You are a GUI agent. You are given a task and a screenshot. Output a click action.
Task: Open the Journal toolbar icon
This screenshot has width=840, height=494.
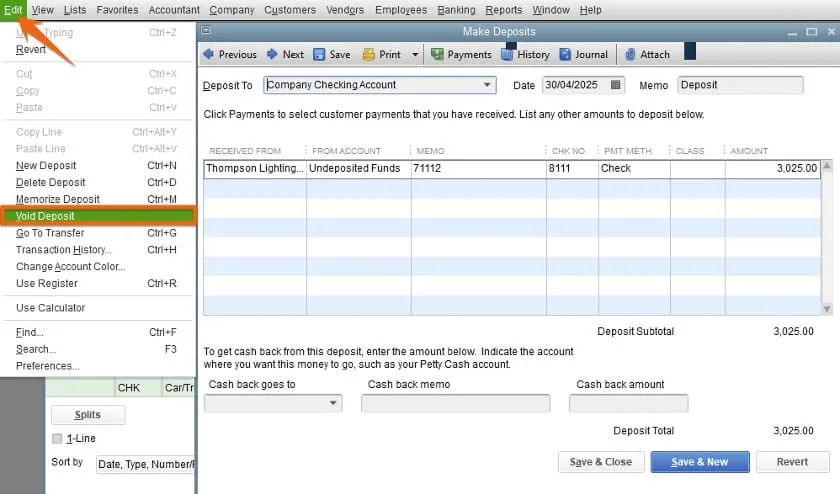pos(566,54)
